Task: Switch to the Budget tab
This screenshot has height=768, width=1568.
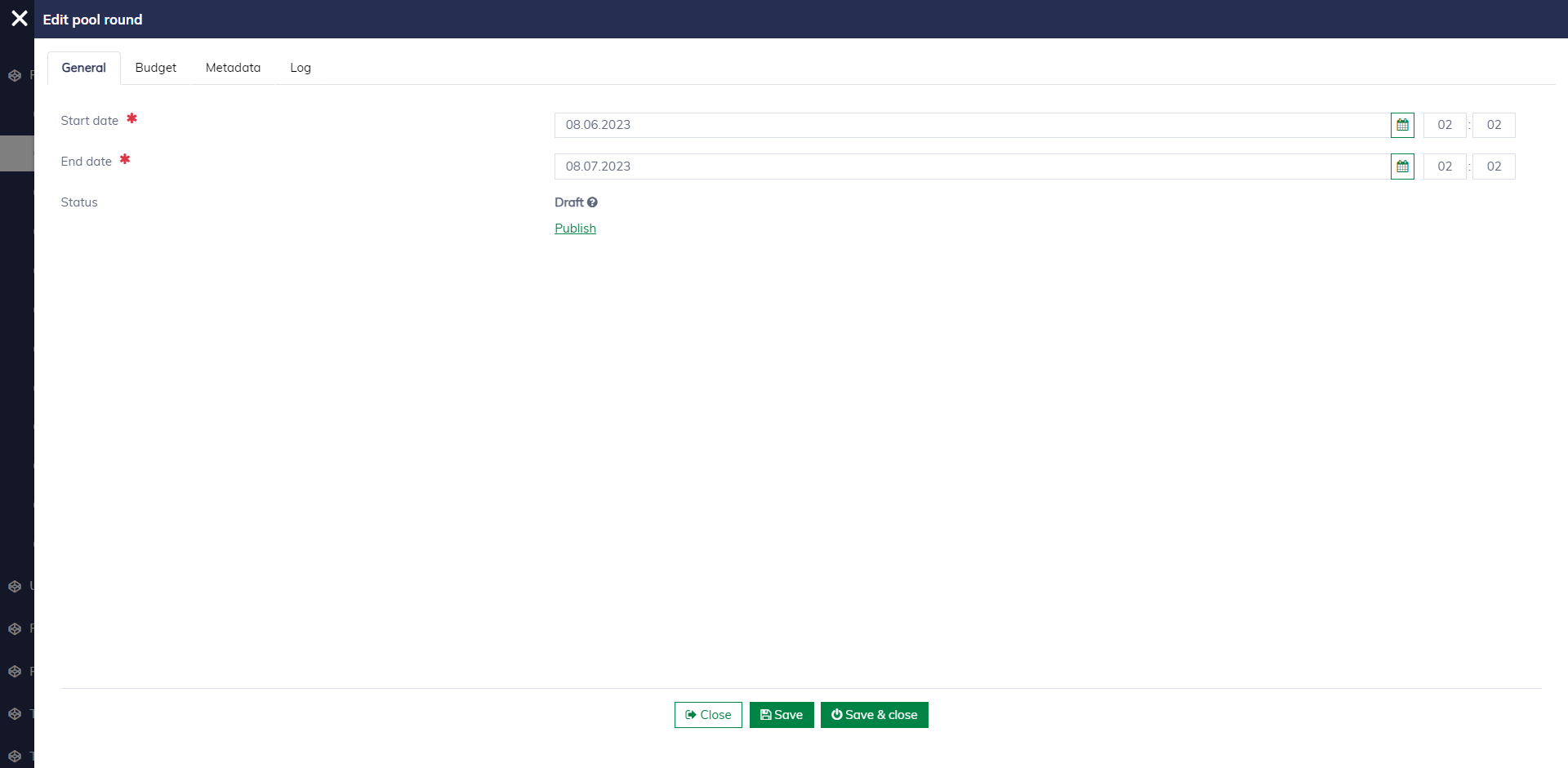Action: [x=155, y=68]
